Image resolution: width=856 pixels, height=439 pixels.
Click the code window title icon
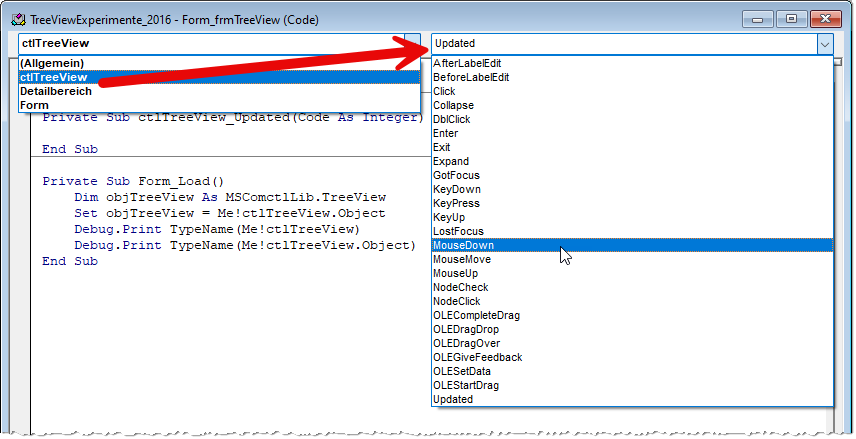point(19,20)
